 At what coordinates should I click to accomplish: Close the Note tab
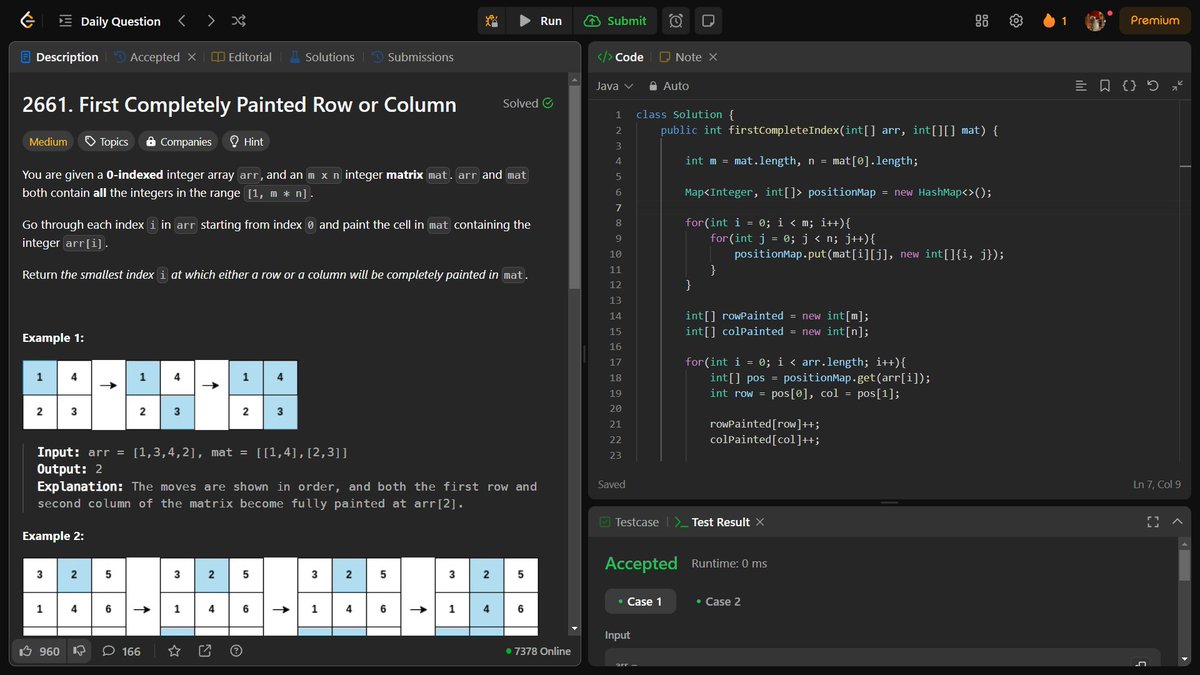click(x=713, y=57)
